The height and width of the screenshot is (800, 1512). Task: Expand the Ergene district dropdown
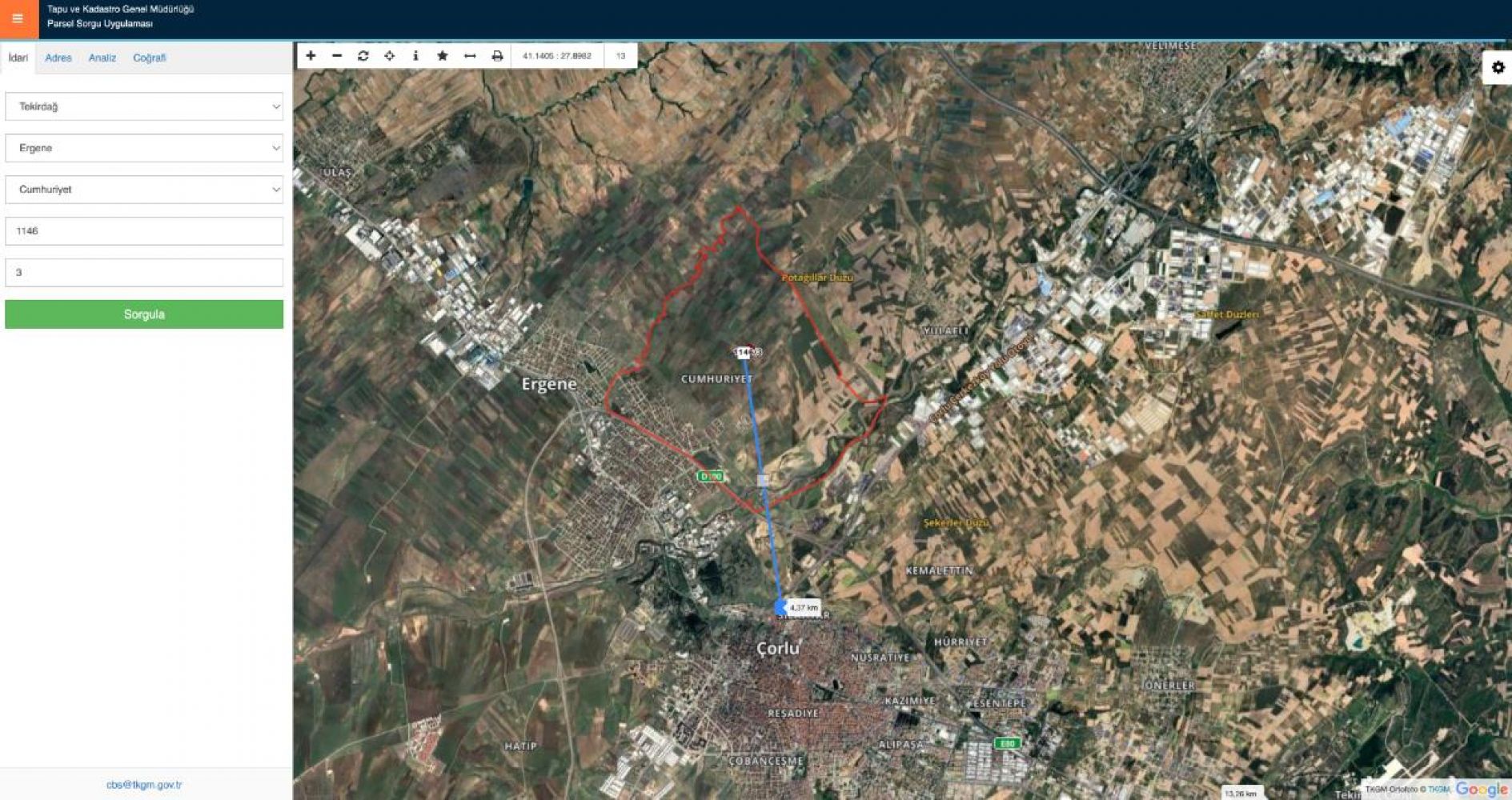click(x=144, y=148)
